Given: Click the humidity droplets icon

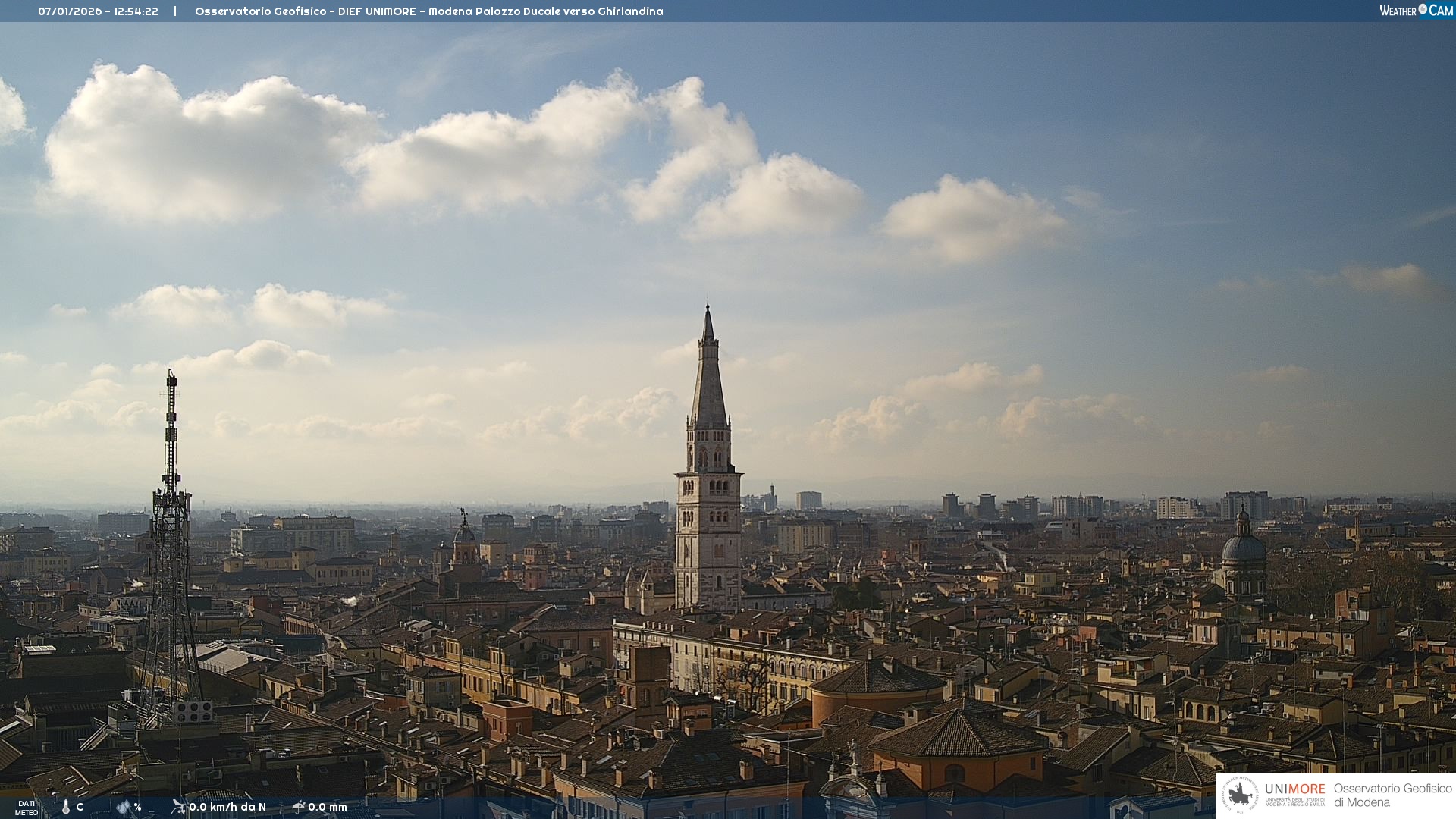Looking at the screenshot, I should (124, 807).
